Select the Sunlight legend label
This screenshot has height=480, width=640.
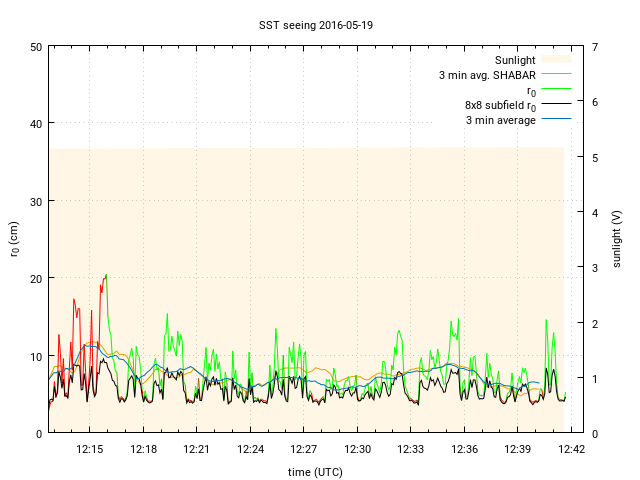(x=515, y=60)
